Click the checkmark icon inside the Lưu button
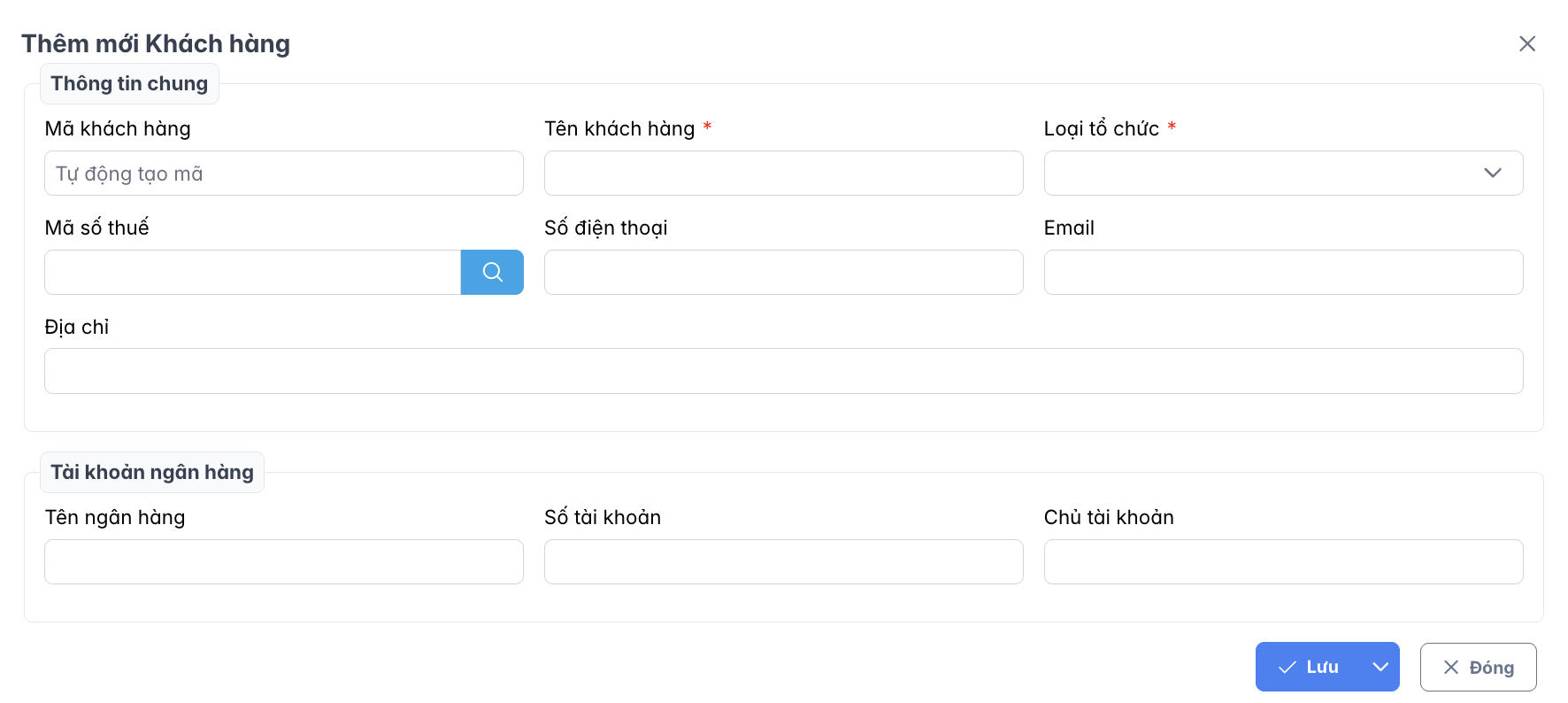 click(x=1287, y=667)
